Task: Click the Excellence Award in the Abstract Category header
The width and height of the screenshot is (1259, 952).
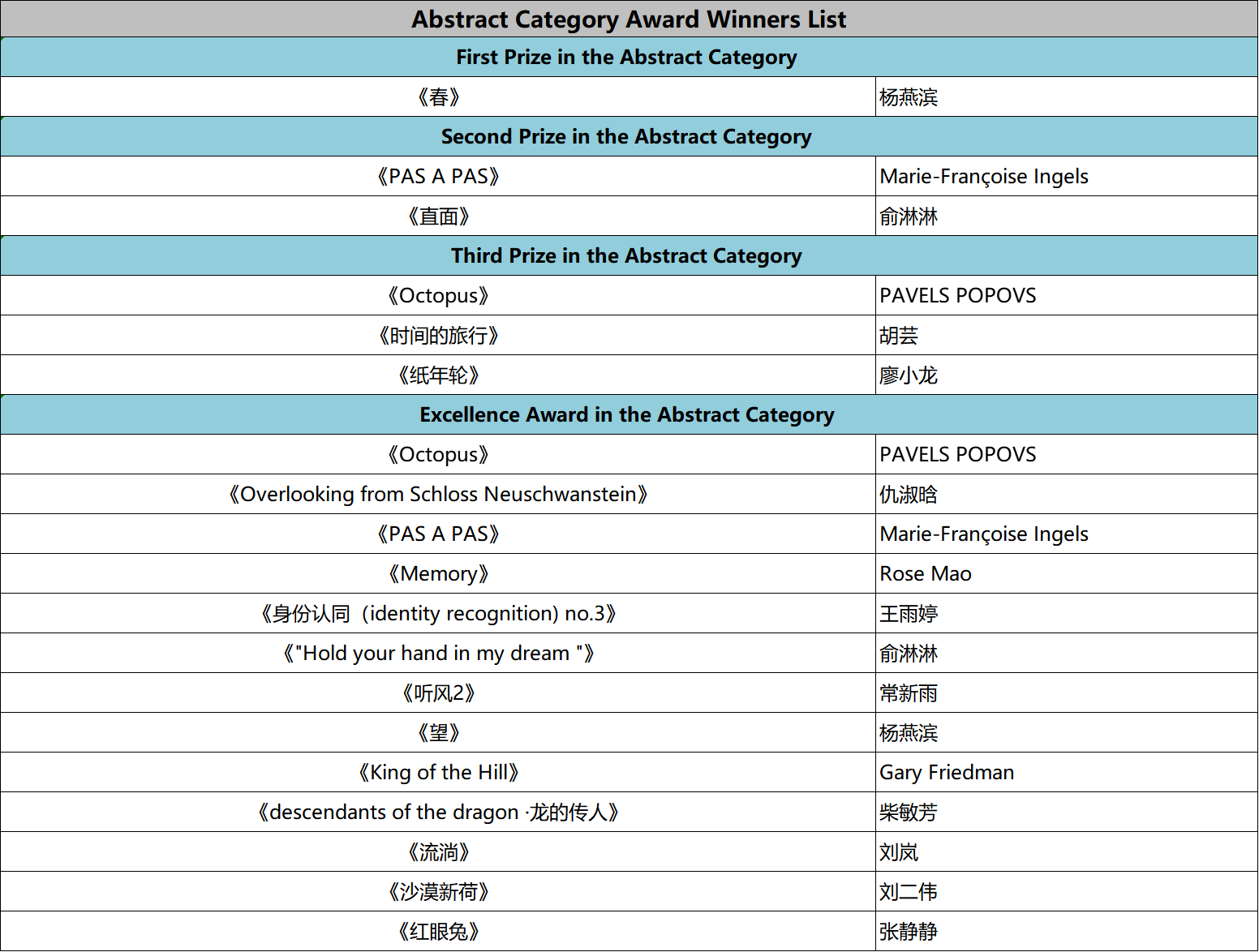Action: point(629,414)
